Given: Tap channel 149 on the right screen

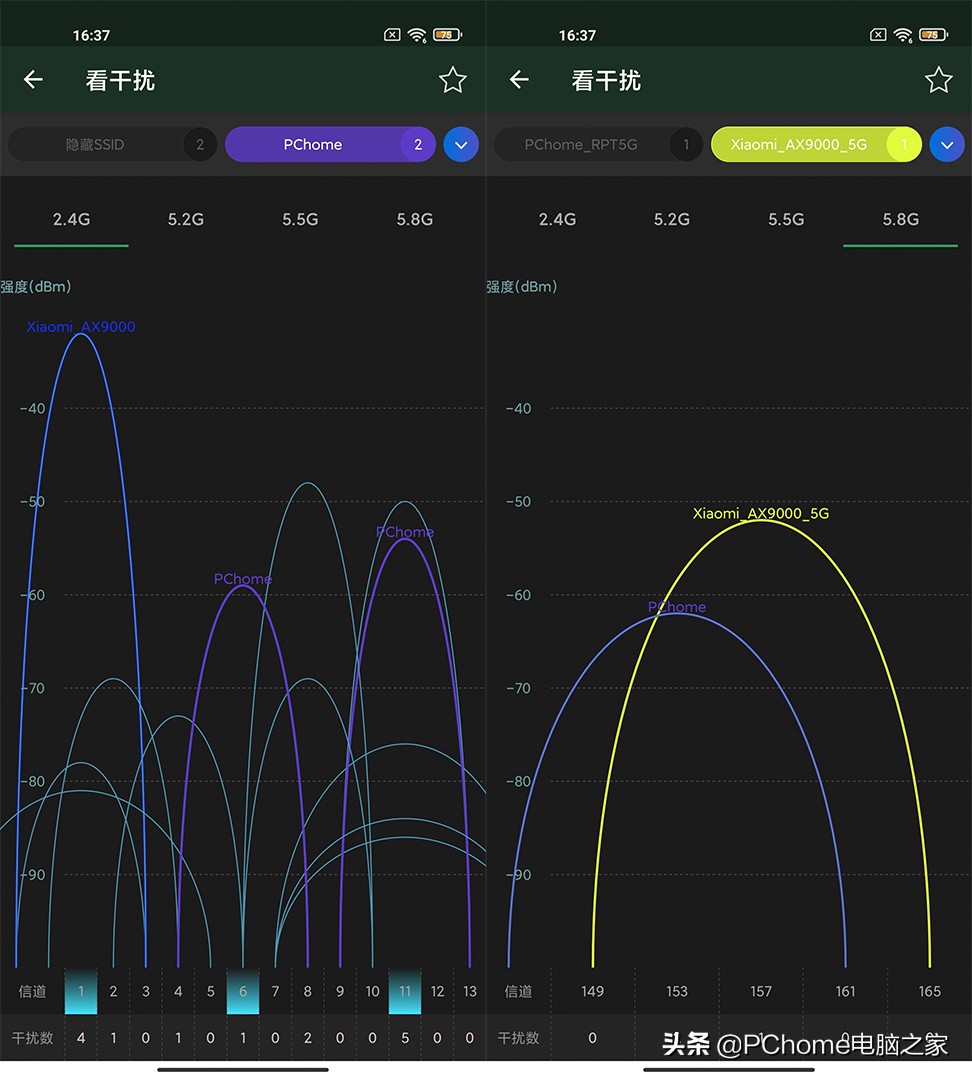Looking at the screenshot, I should click(592, 991).
